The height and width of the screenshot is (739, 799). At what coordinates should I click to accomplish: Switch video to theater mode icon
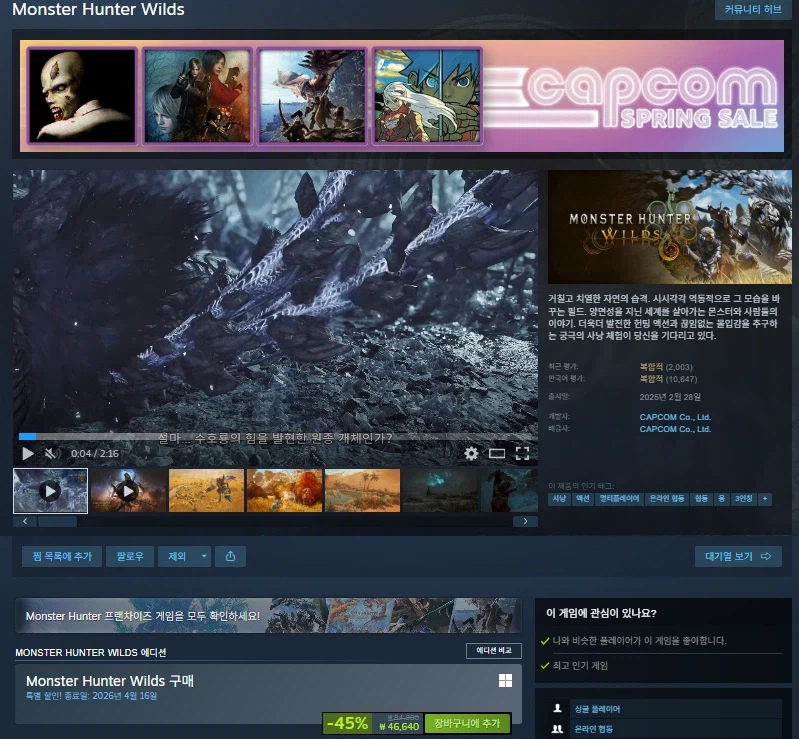point(497,453)
